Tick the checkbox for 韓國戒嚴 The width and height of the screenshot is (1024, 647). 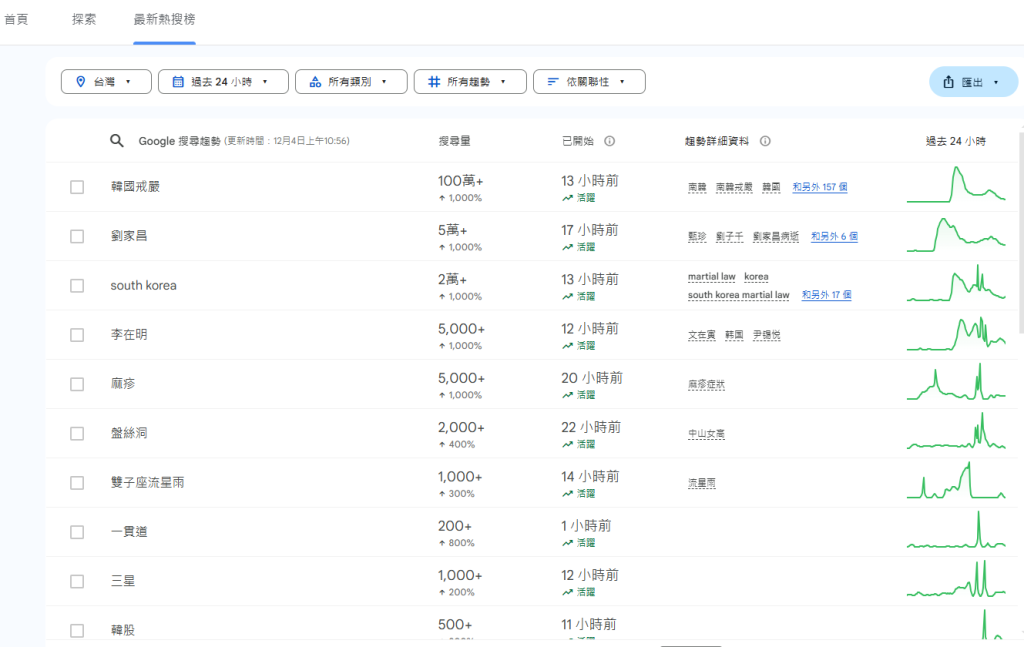point(77,187)
